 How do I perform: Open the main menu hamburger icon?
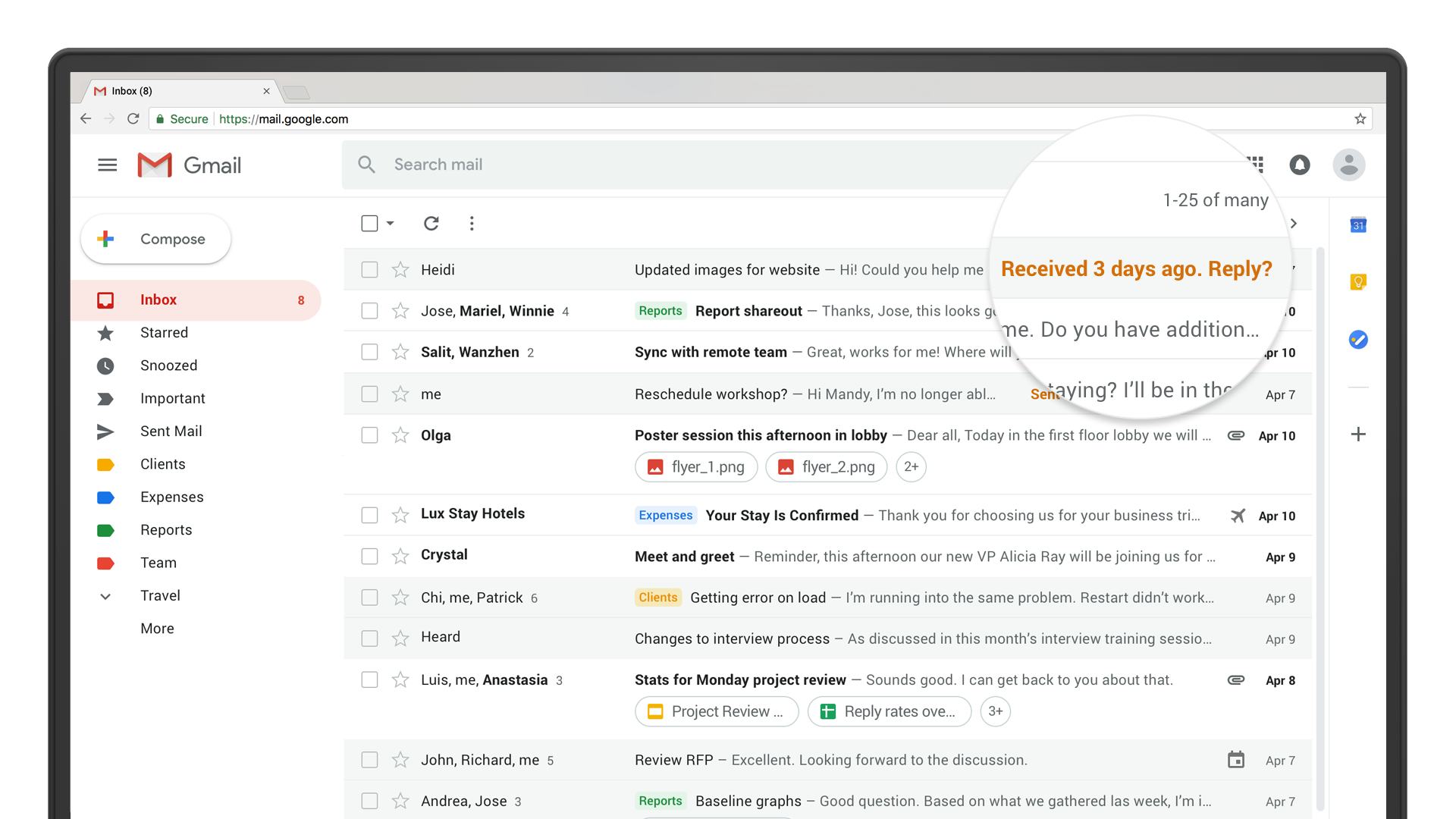click(x=107, y=165)
